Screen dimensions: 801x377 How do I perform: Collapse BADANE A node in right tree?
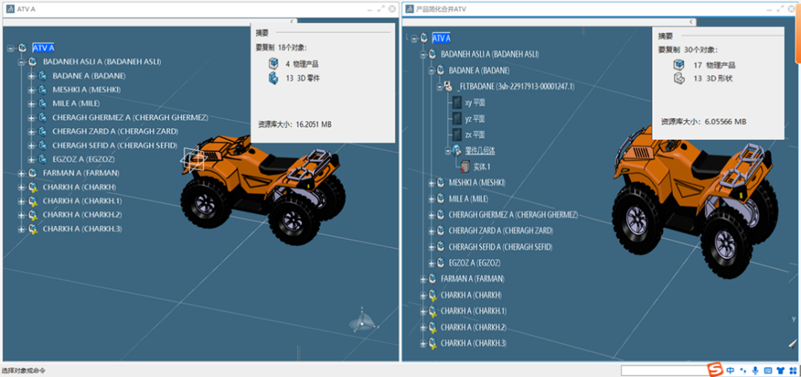[431, 70]
